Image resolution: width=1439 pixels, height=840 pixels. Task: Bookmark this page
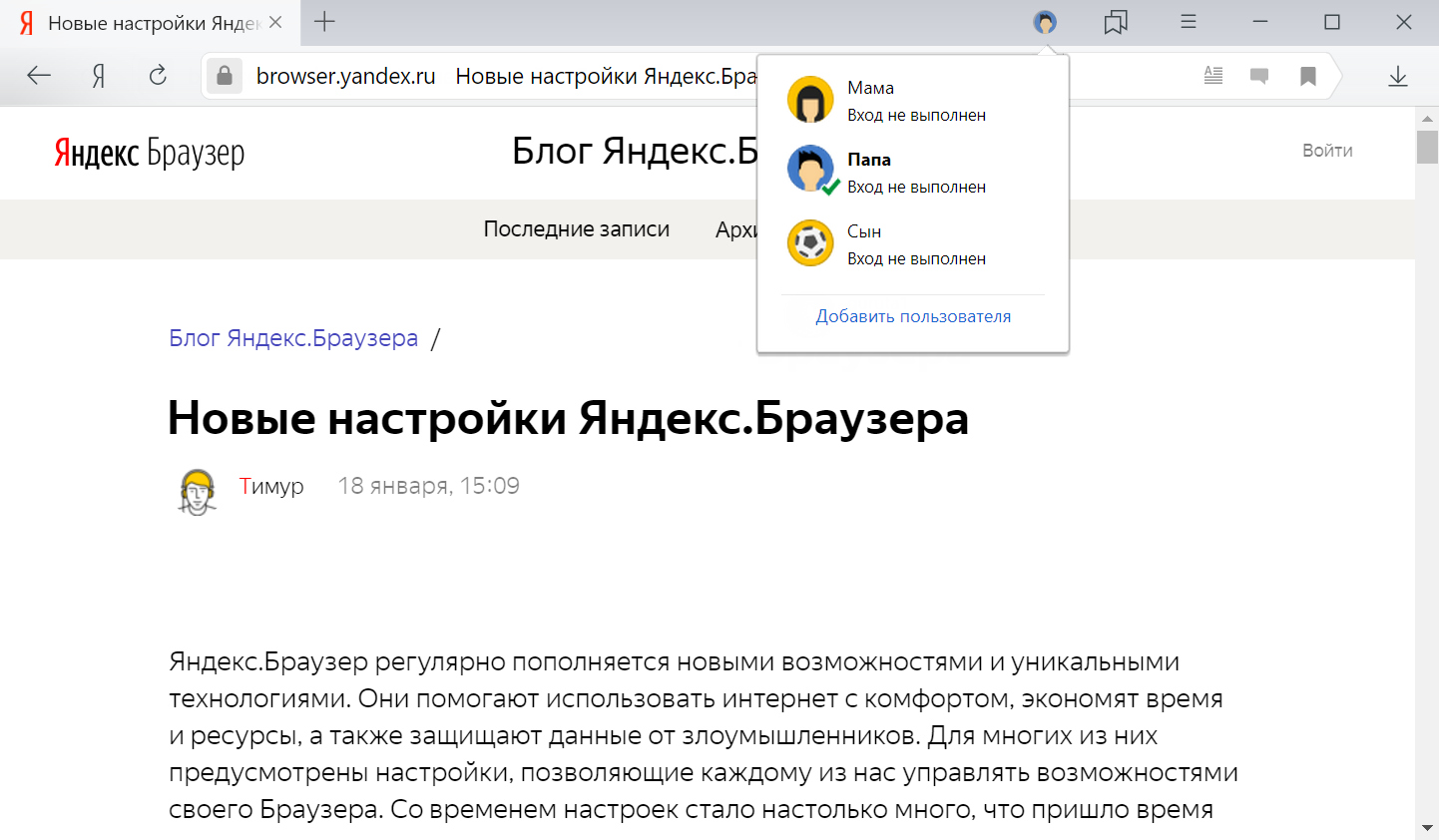point(1308,76)
